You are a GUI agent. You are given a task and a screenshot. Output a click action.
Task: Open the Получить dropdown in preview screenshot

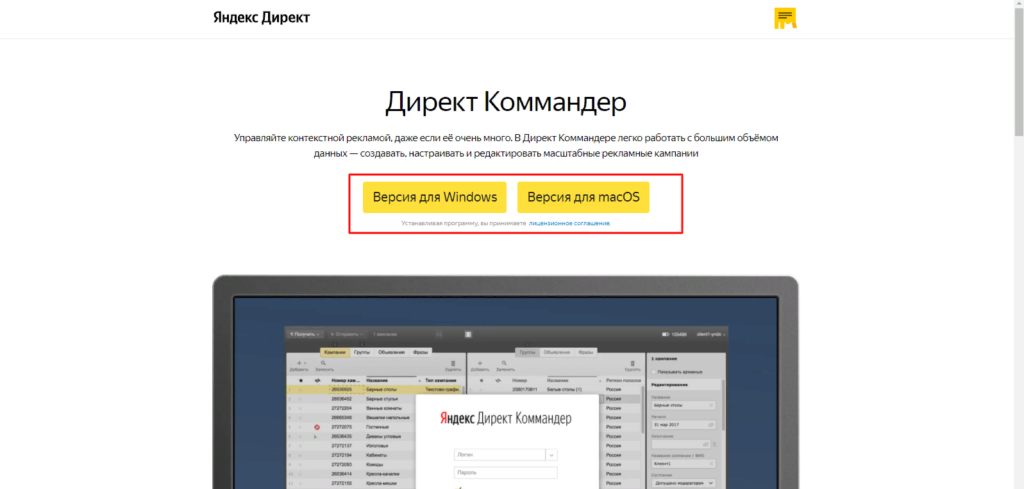coord(304,334)
